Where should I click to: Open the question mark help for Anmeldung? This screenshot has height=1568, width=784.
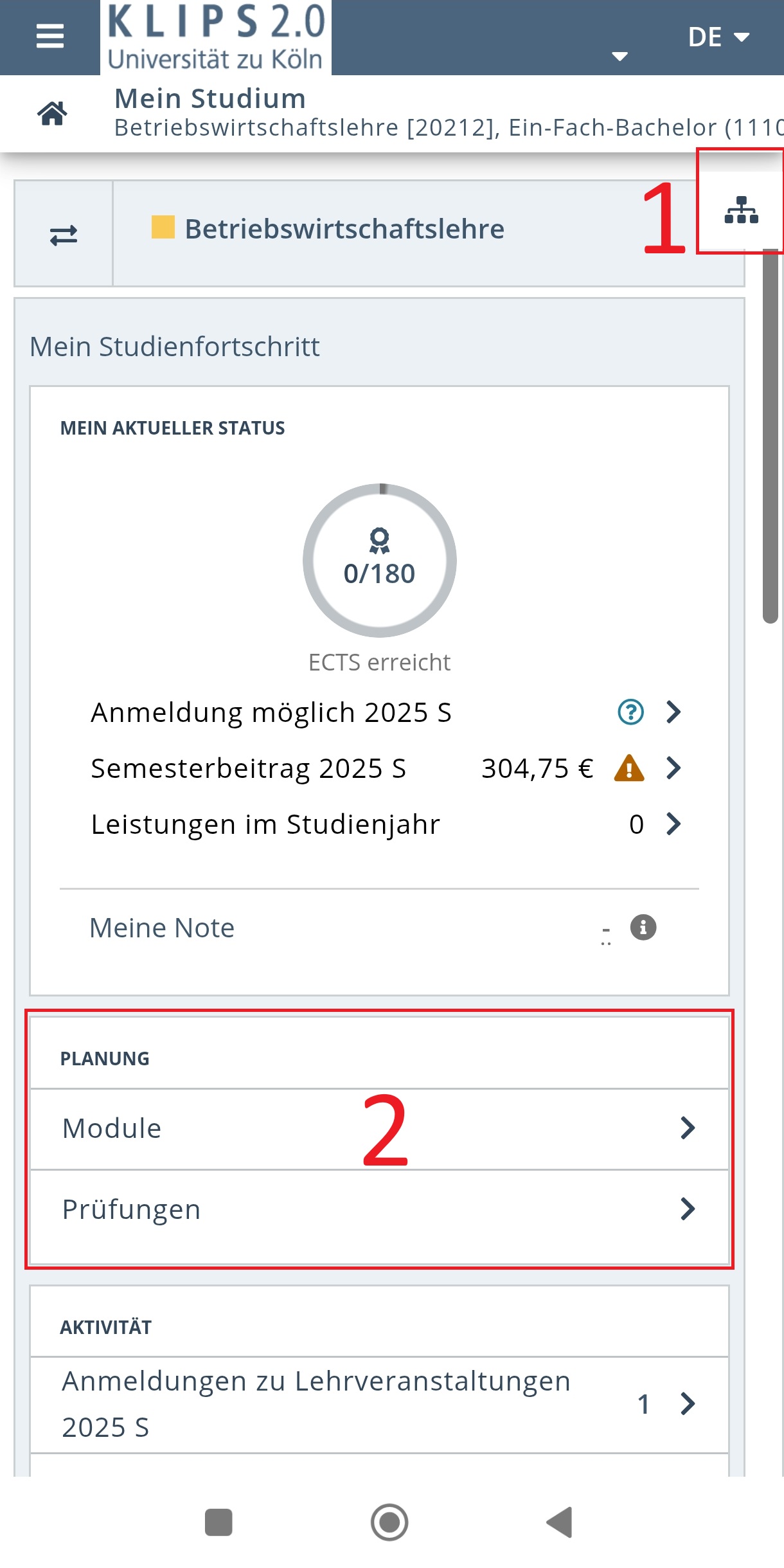coord(630,712)
